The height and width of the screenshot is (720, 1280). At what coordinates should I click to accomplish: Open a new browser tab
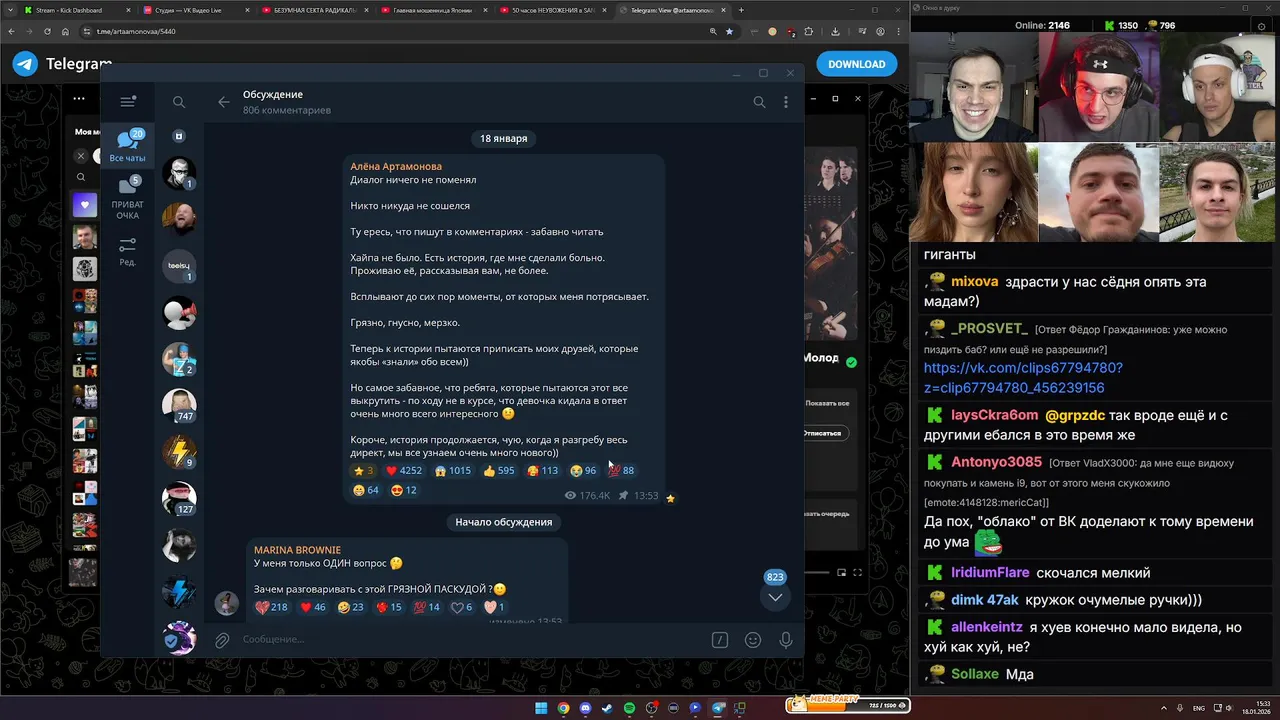pyautogui.click(x=741, y=10)
